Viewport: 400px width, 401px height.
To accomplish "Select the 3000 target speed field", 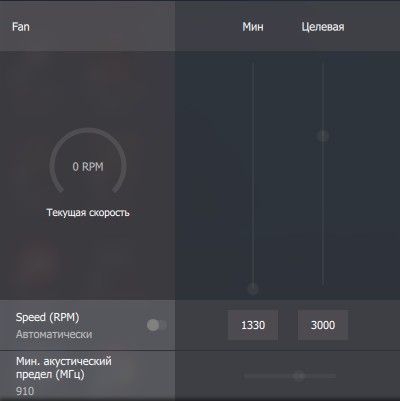I will click(x=323, y=325).
